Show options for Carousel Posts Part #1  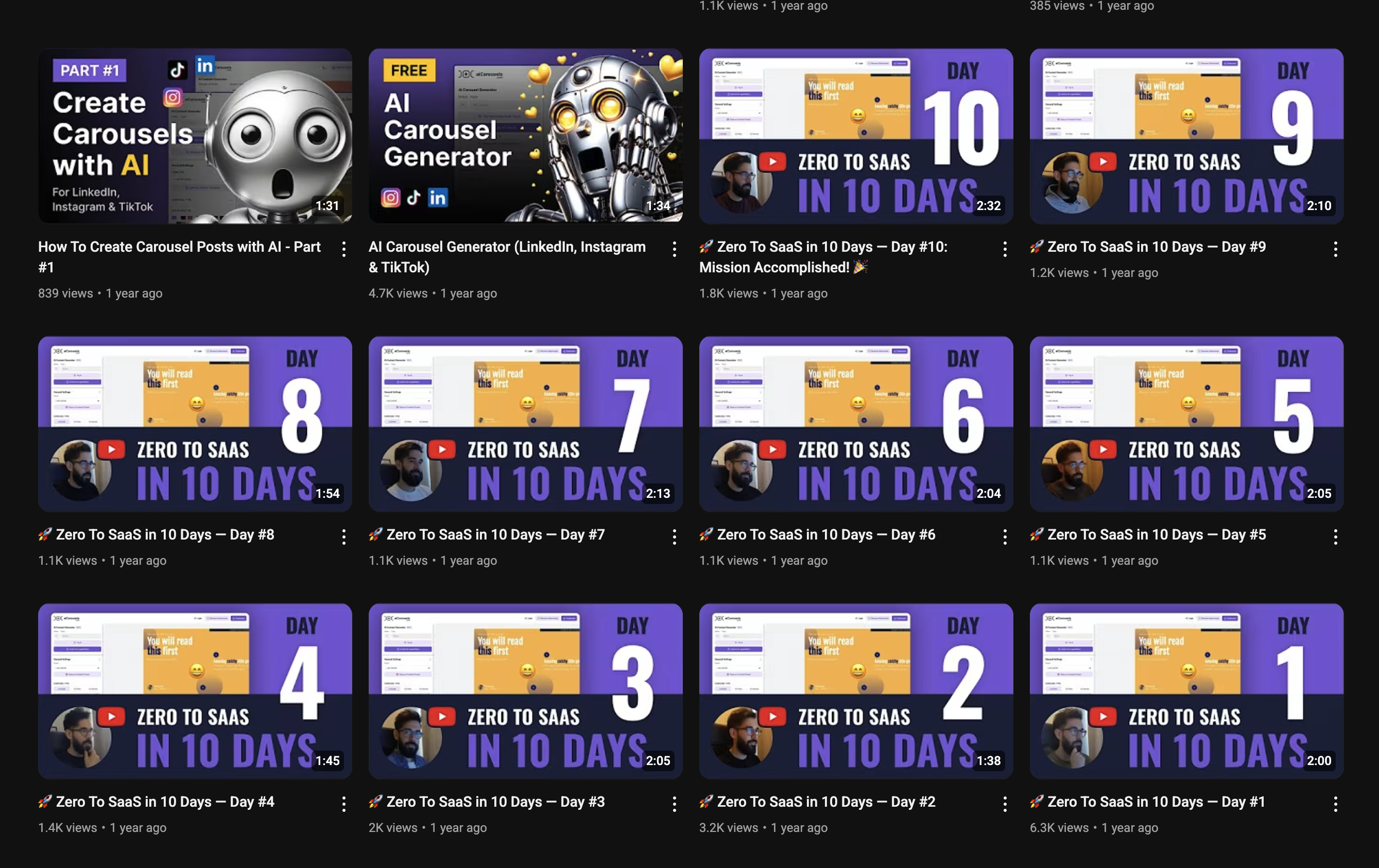343,249
